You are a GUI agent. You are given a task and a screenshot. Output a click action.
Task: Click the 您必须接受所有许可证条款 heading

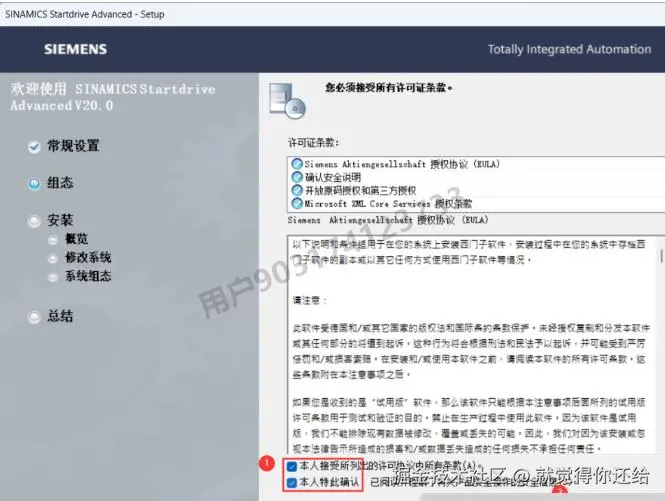tap(388, 88)
